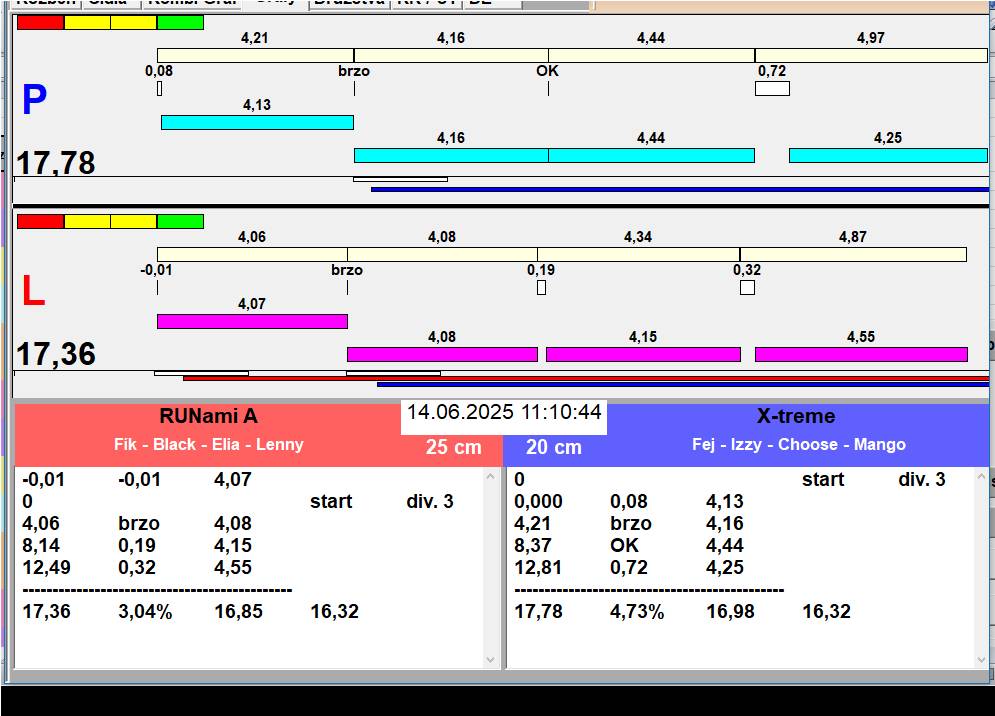This screenshot has height=716, width=995.
Task: Click the down scroll arrow in the X-treme results list
Action: click(x=982, y=660)
